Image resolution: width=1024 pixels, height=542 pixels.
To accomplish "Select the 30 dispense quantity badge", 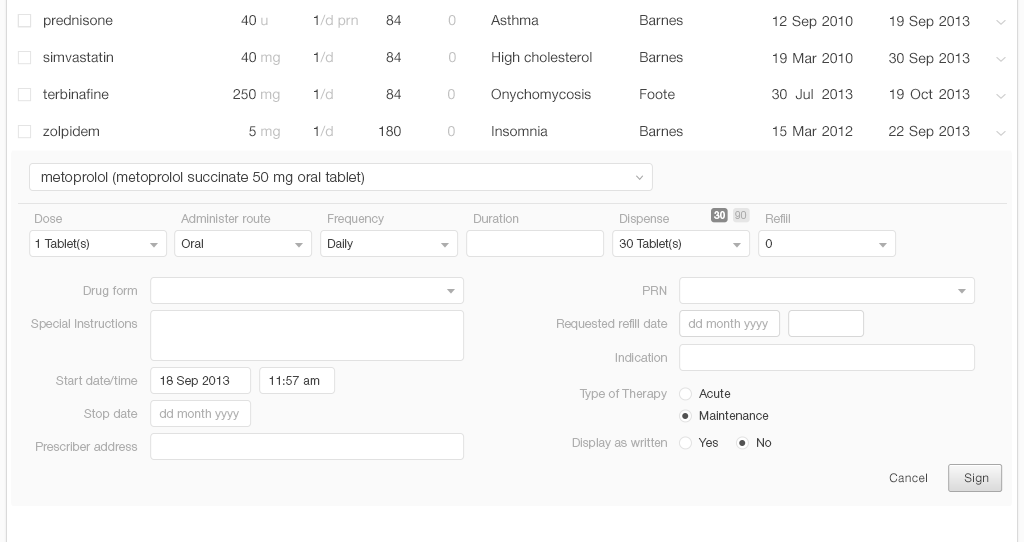I will (719, 215).
